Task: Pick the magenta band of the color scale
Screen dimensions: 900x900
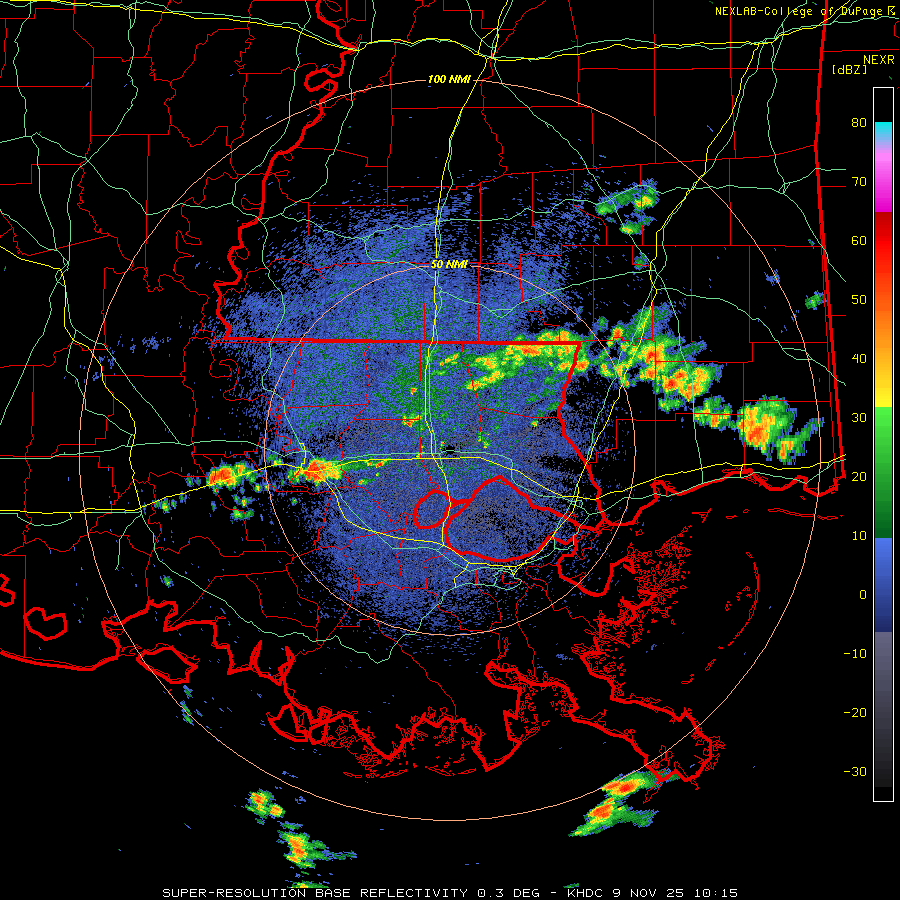Action: [x=883, y=181]
